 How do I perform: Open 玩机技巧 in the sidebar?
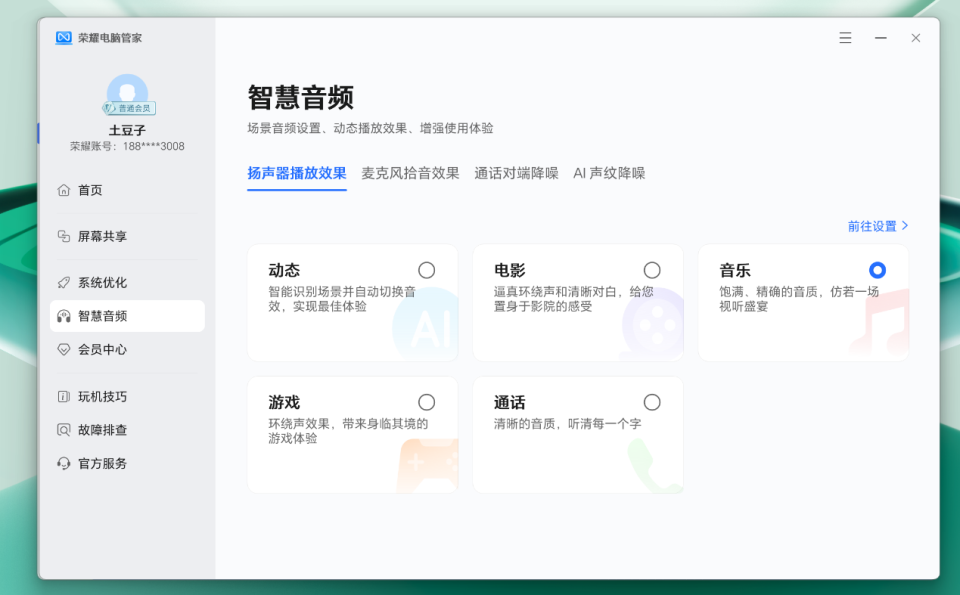point(127,397)
